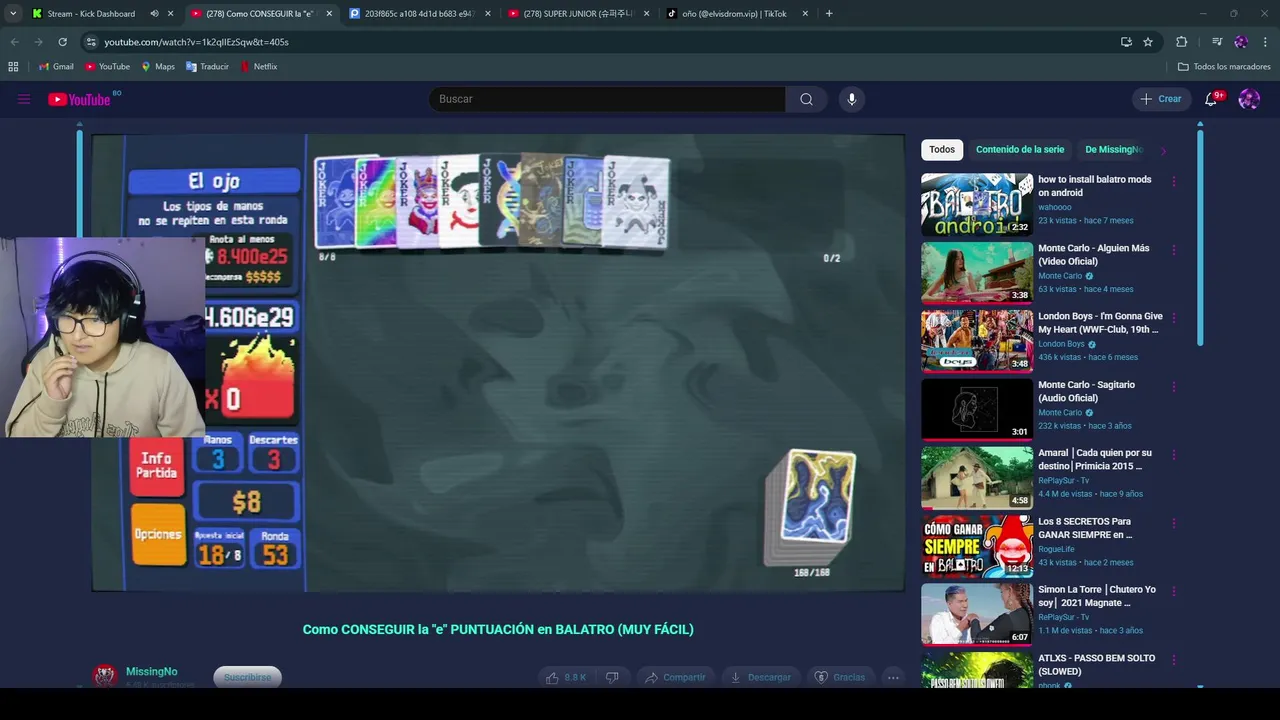Screen dimensions: 1280x720
Task: Open the YouTube notifications bell
Action: coord(1211,99)
